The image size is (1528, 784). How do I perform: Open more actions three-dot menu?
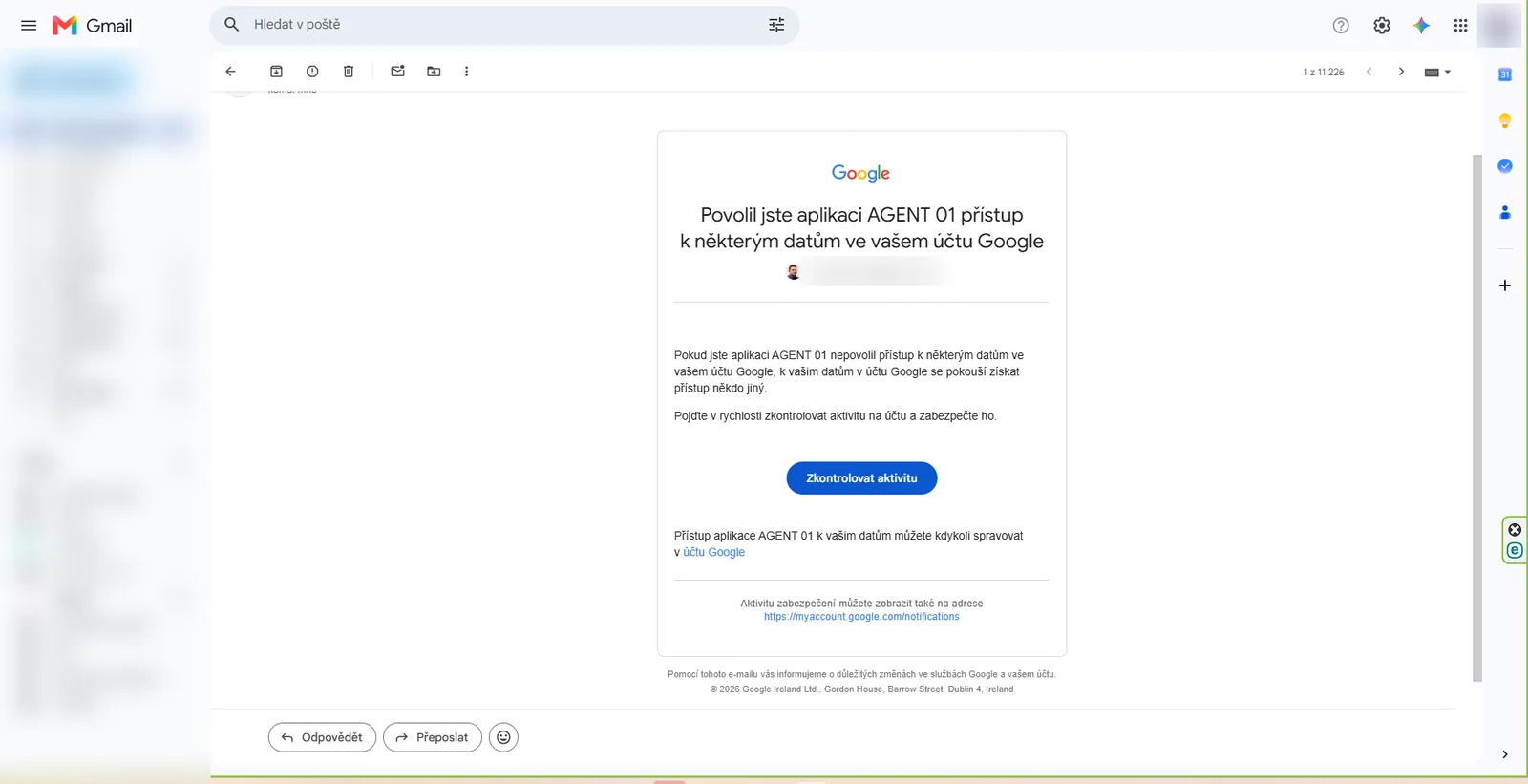coord(466,72)
